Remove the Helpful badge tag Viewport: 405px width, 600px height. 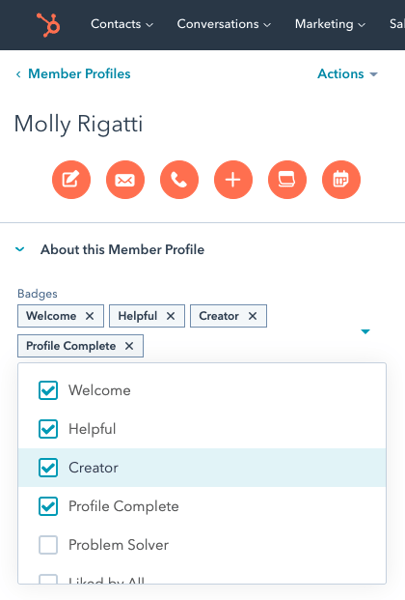click(171, 316)
